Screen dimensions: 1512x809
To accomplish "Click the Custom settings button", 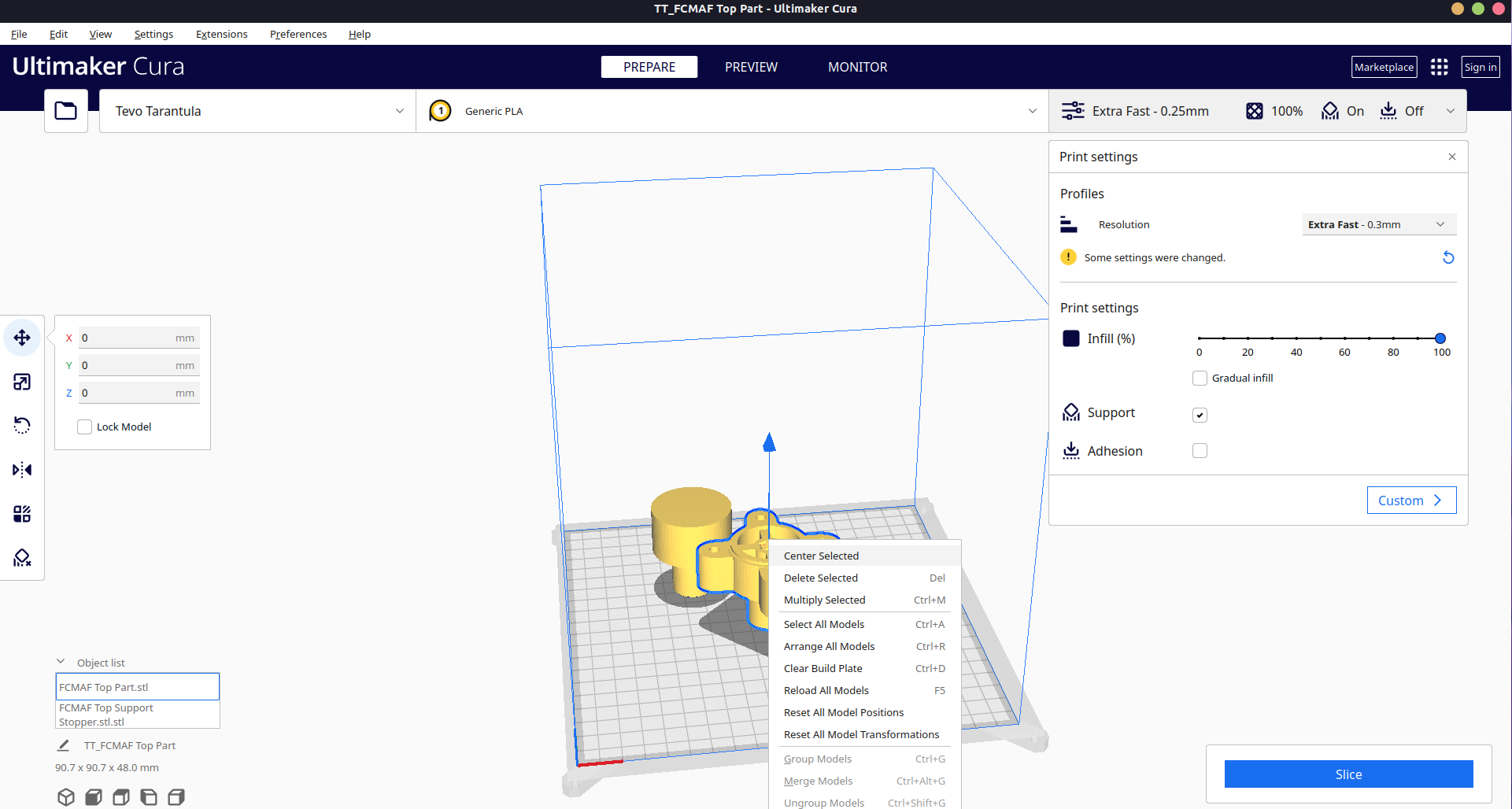I will coord(1411,501).
